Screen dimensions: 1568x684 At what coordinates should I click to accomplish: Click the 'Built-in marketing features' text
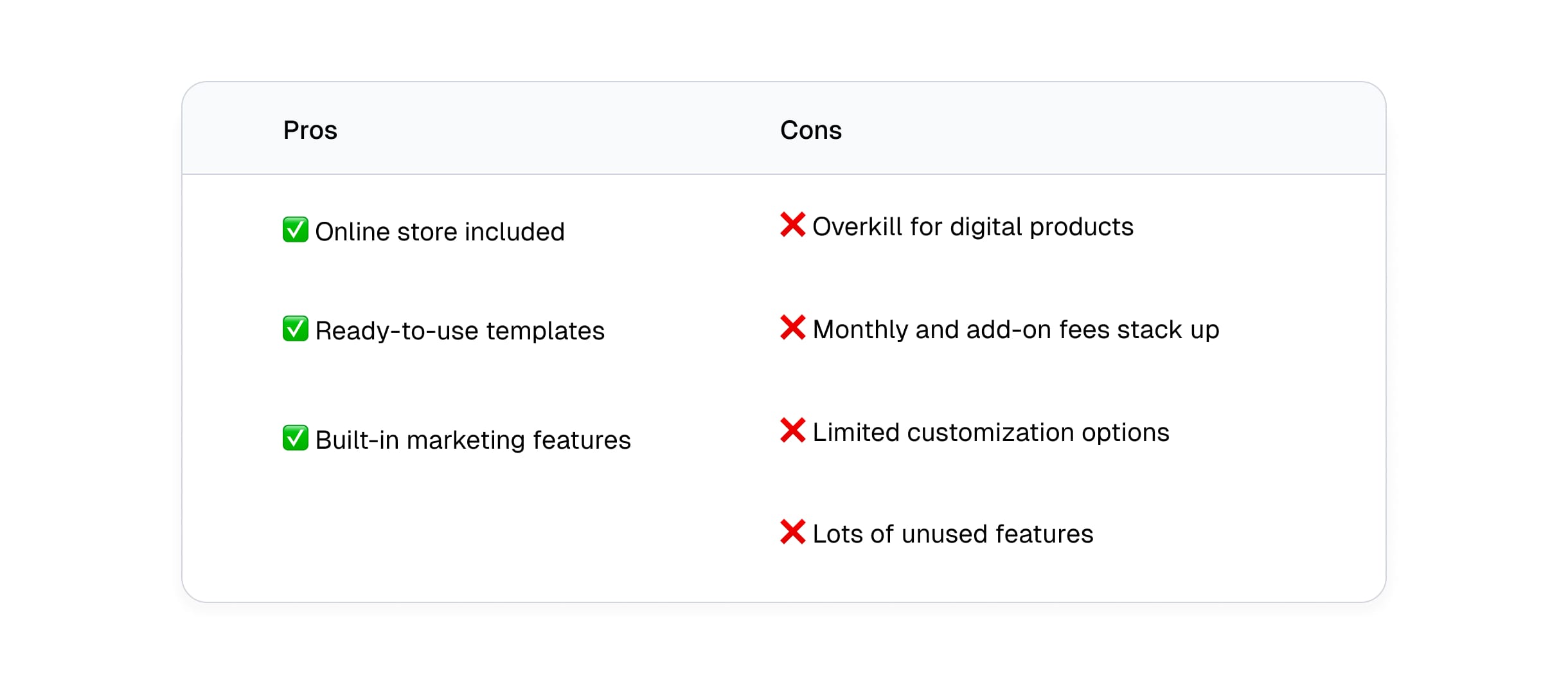[473, 440]
